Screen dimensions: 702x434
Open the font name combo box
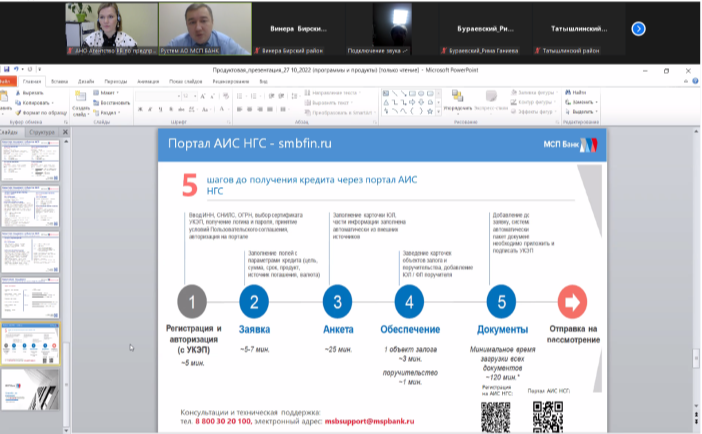(158, 96)
